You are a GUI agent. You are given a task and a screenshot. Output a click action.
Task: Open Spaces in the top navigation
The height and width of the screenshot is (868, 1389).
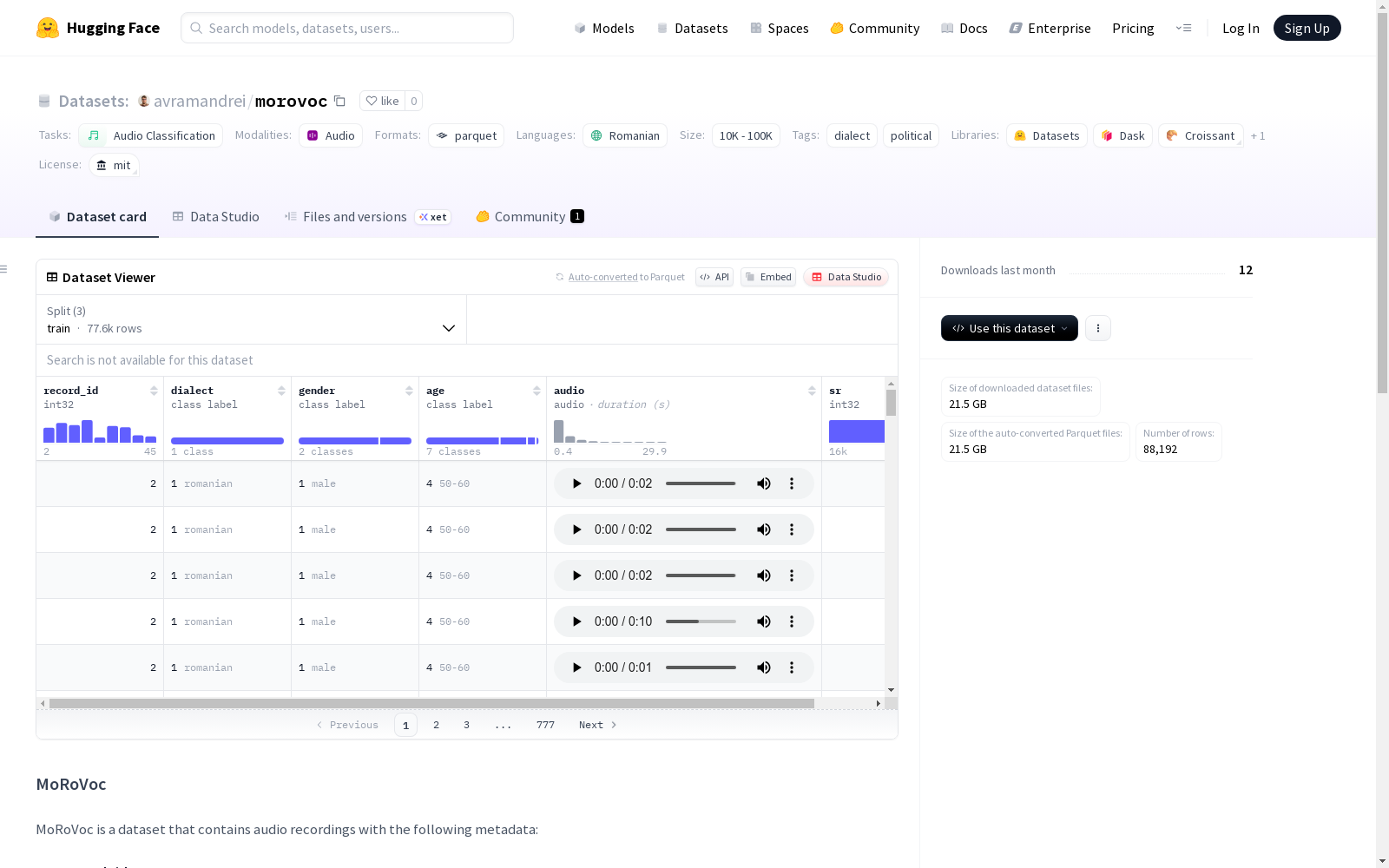pos(780,28)
